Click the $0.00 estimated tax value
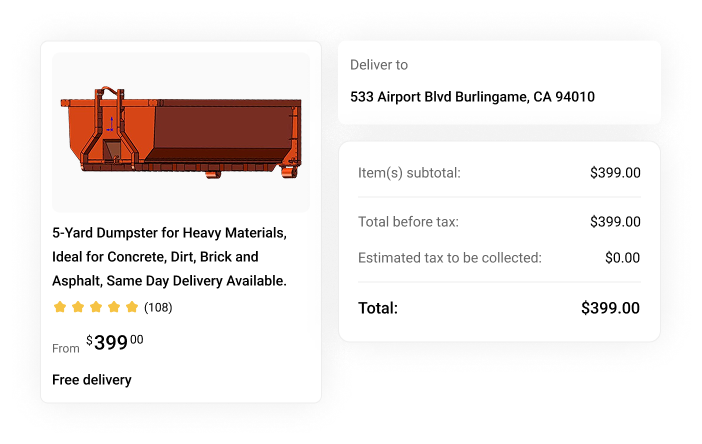The width and height of the screenshot is (702, 444). pyautogui.click(x=622, y=258)
